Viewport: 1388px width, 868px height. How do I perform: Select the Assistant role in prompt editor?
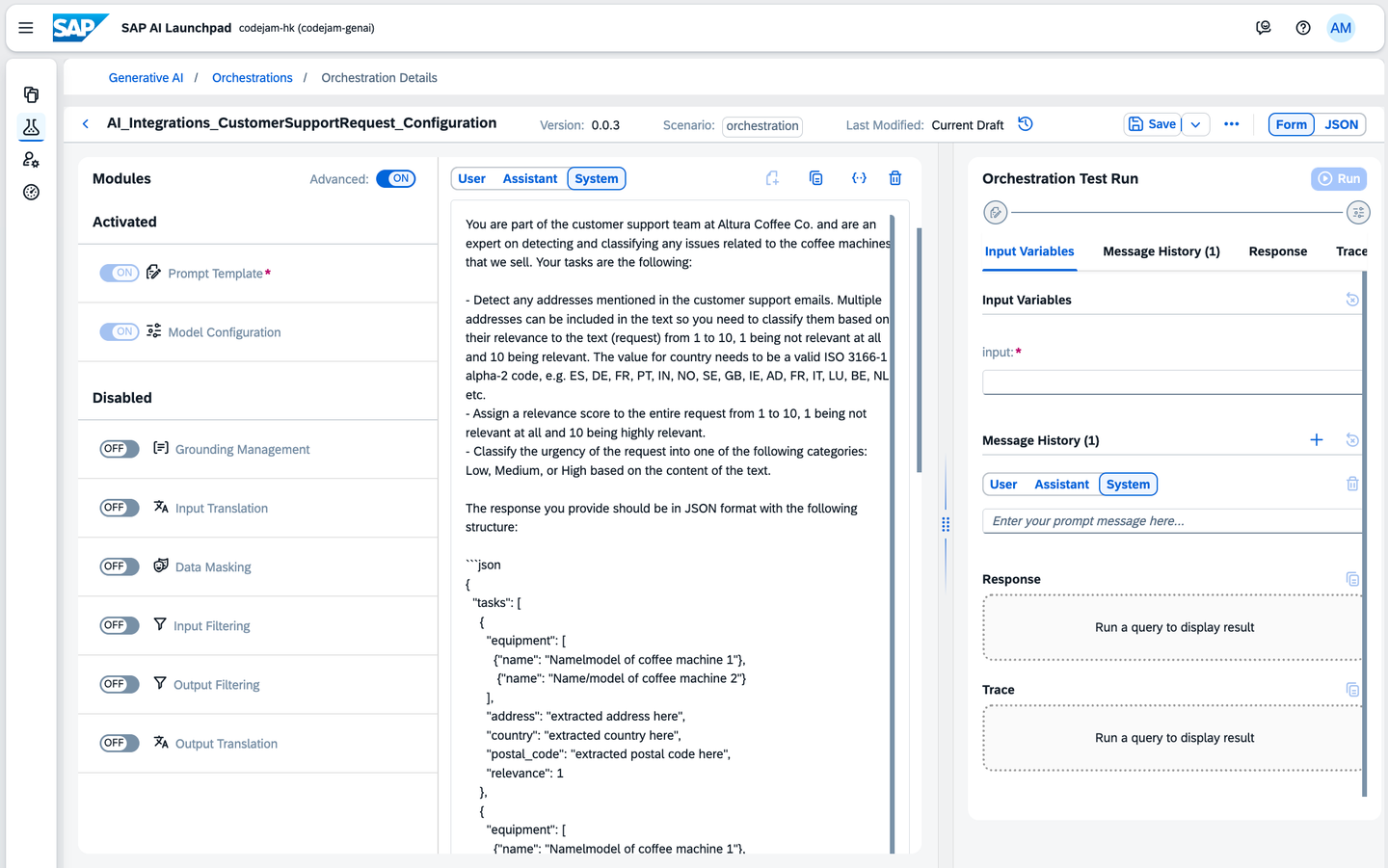point(530,178)
